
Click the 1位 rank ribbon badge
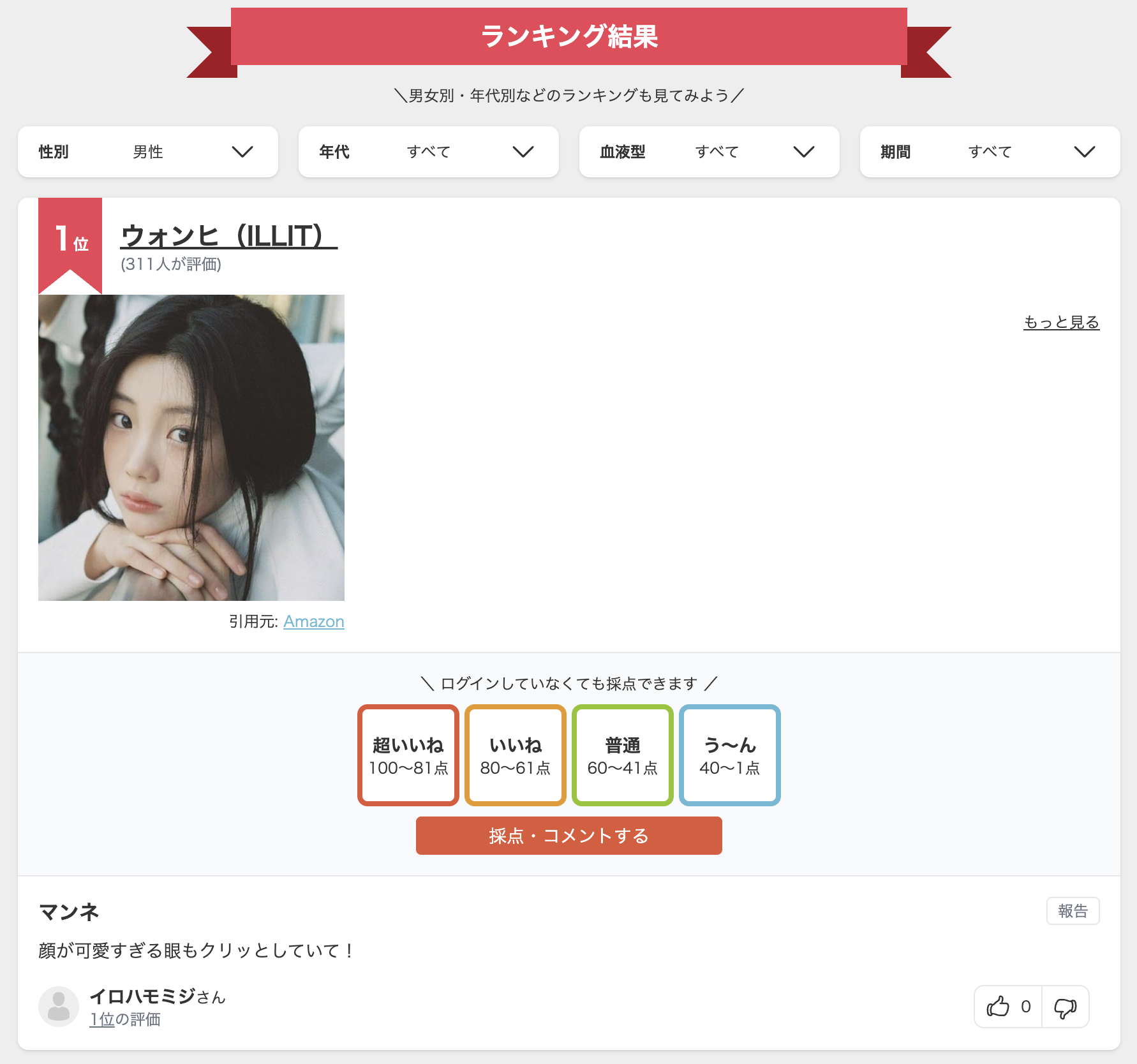click(70, 246)
